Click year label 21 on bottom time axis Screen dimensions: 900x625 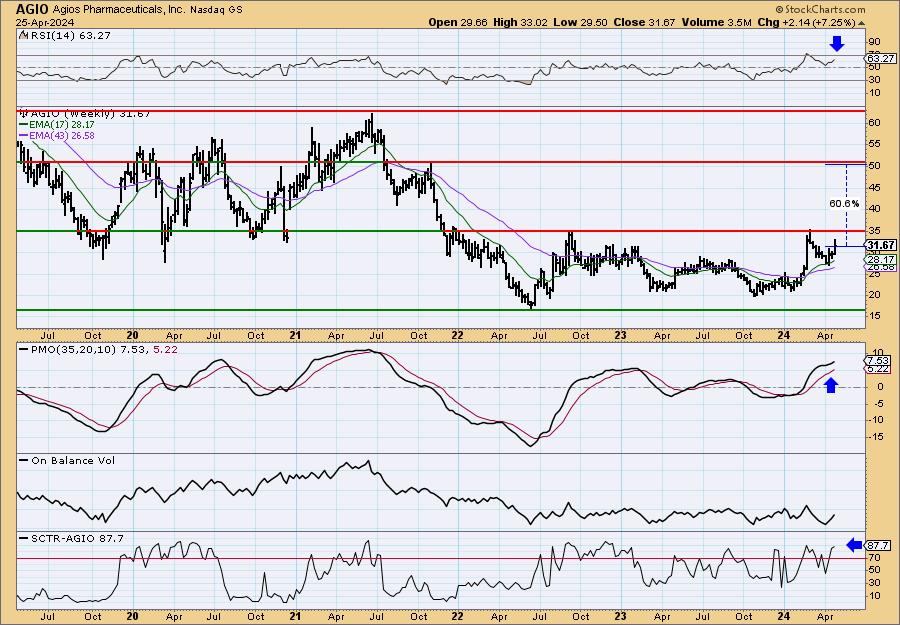[x=294, y=615]
